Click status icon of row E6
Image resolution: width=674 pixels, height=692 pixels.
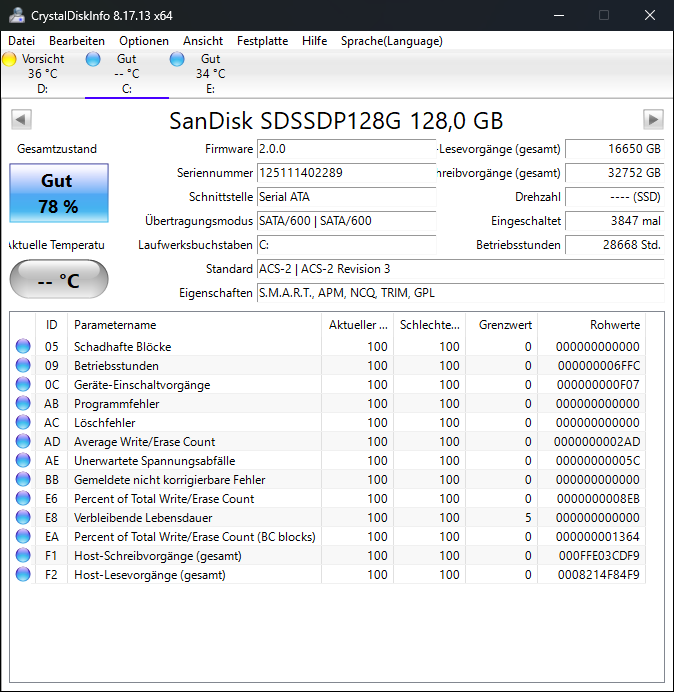click(x=23, y=498)
